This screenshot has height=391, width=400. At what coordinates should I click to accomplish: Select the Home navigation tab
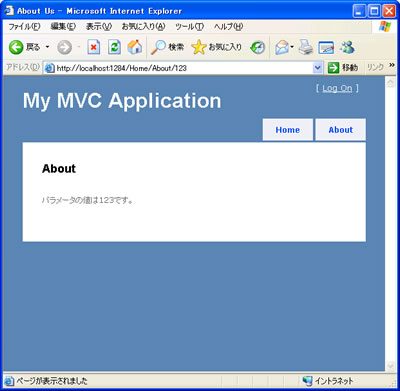[288, 130]
